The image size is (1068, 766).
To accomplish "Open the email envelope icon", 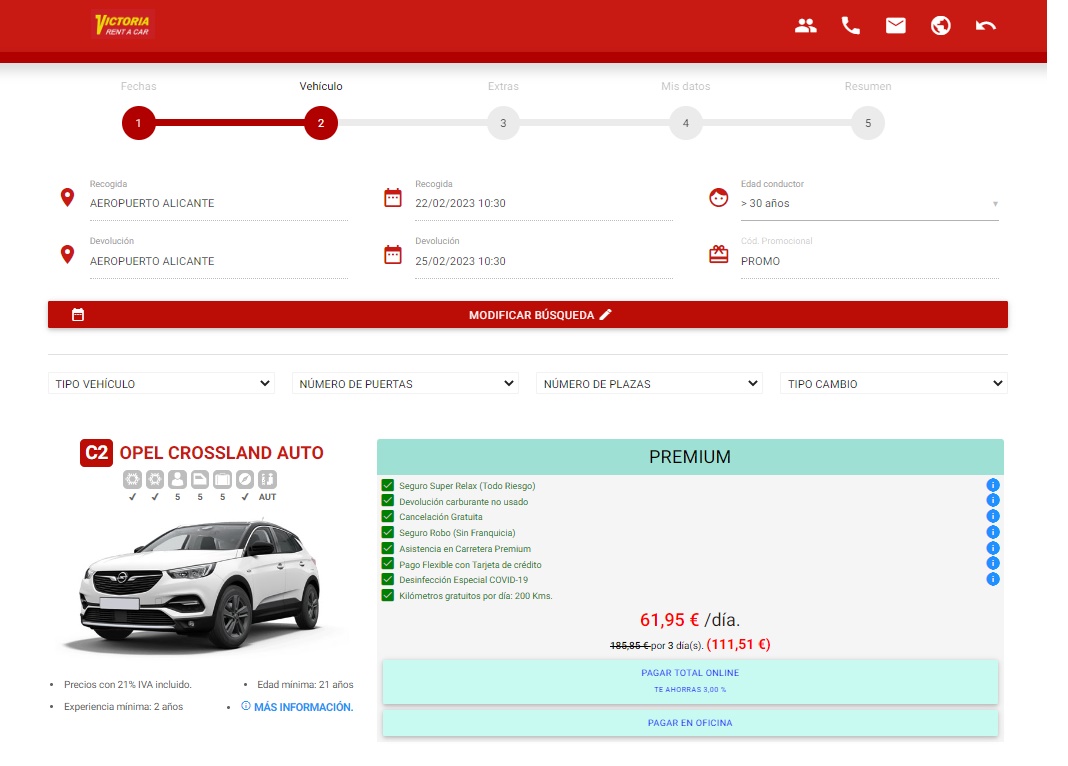I will pos(896,26).
